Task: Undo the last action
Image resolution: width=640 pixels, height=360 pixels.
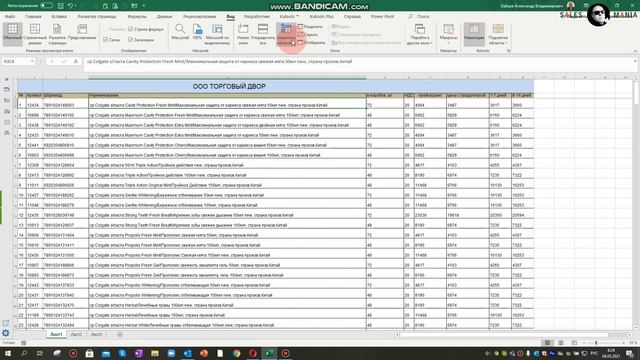Action: pyautogui.click(x=70, y=6)
